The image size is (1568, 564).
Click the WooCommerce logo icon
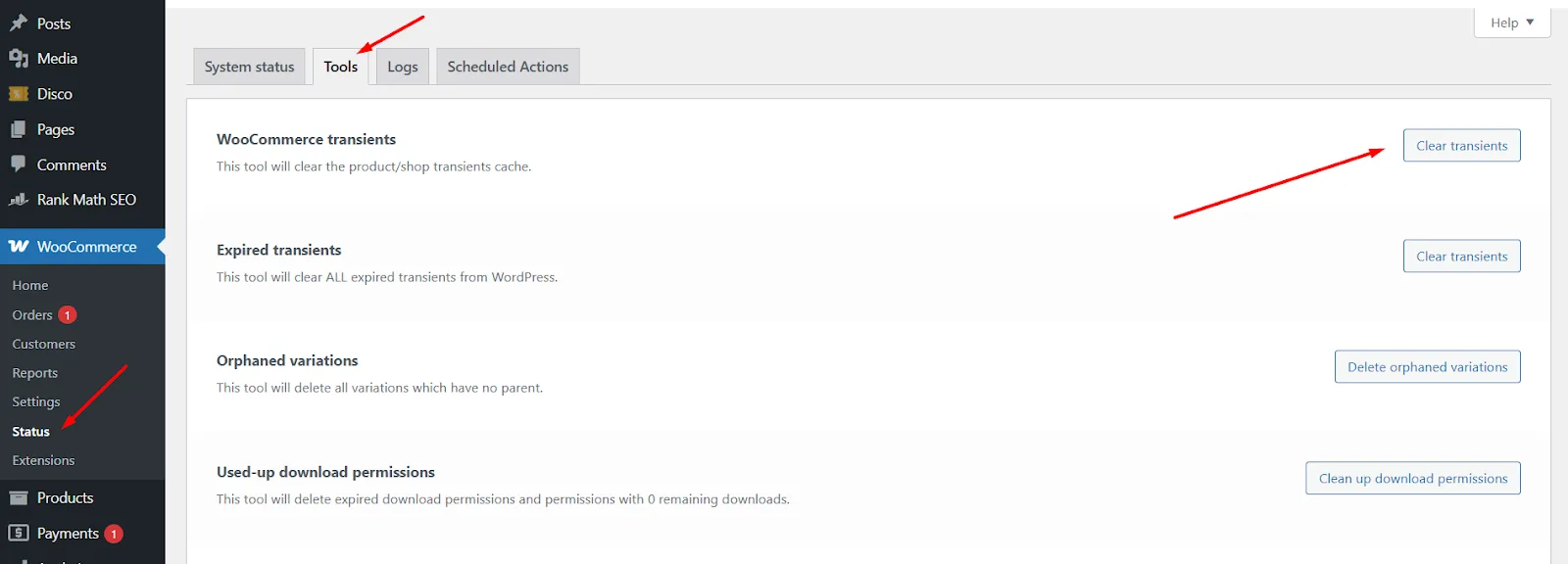coord(19,247)
